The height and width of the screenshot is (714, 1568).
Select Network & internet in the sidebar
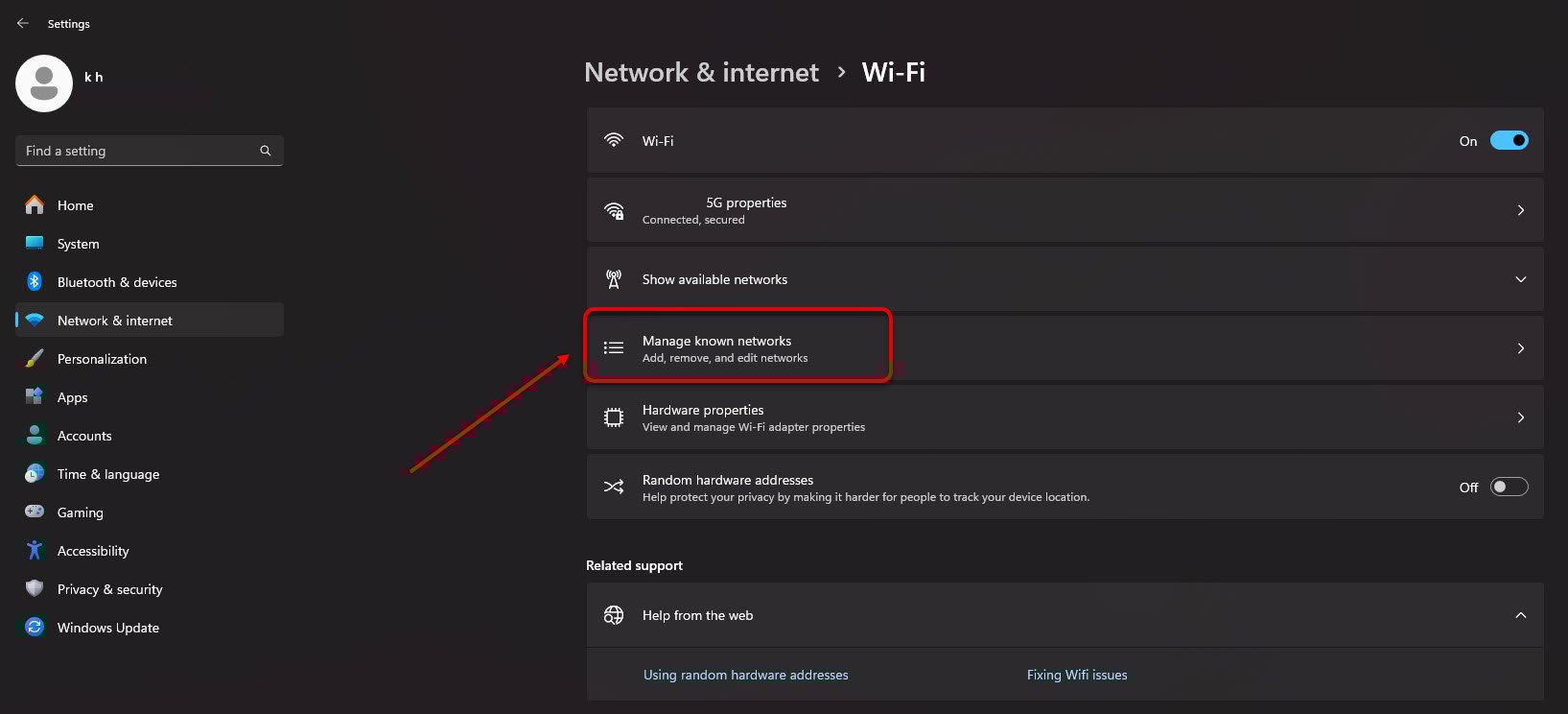pos(114,320)
